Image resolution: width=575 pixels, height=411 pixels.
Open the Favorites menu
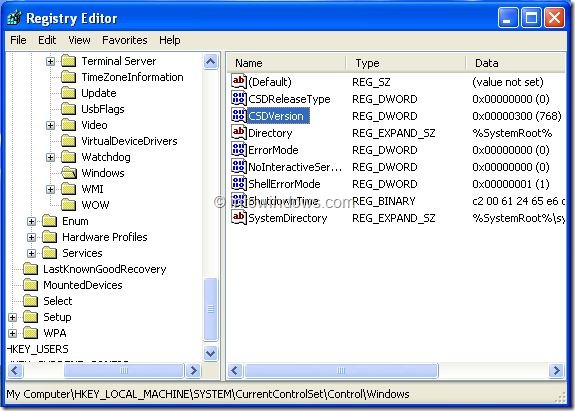125,40
